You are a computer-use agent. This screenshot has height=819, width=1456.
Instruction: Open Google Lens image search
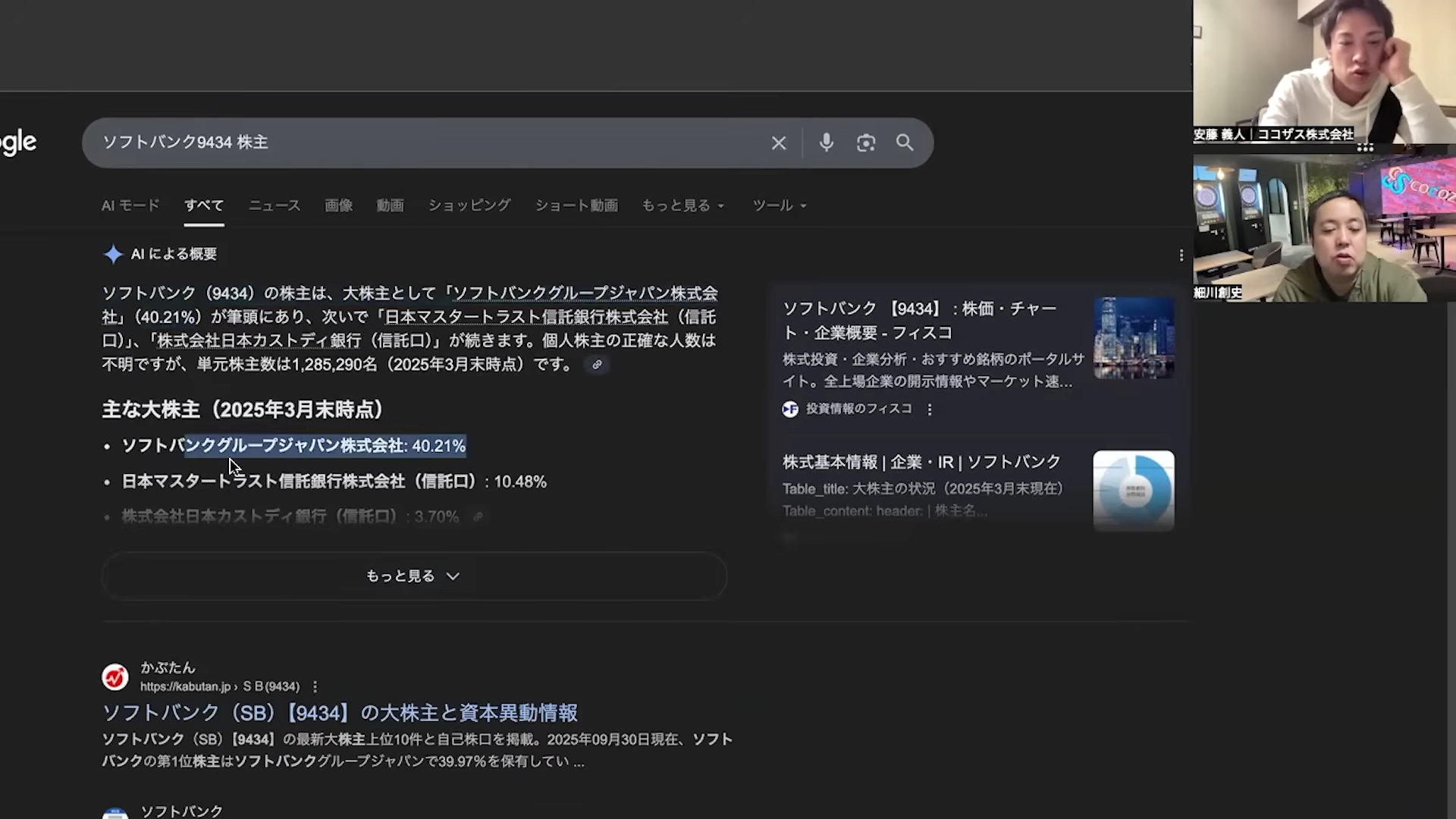(866, 143)
